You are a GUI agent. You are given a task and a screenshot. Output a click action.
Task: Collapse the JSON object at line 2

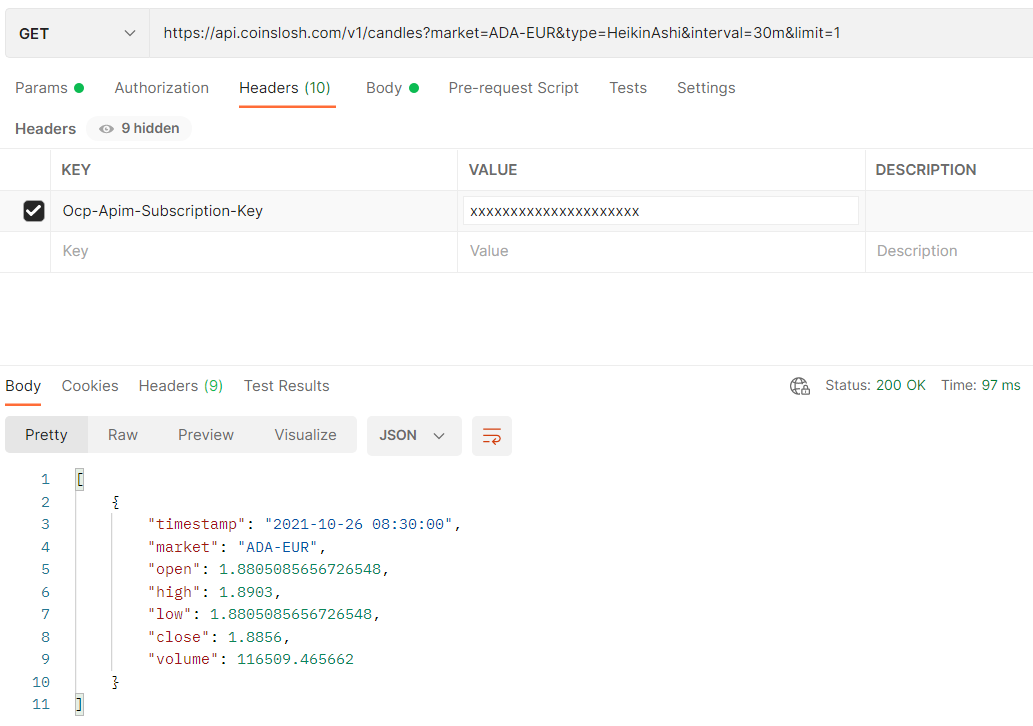coord(116,502)
